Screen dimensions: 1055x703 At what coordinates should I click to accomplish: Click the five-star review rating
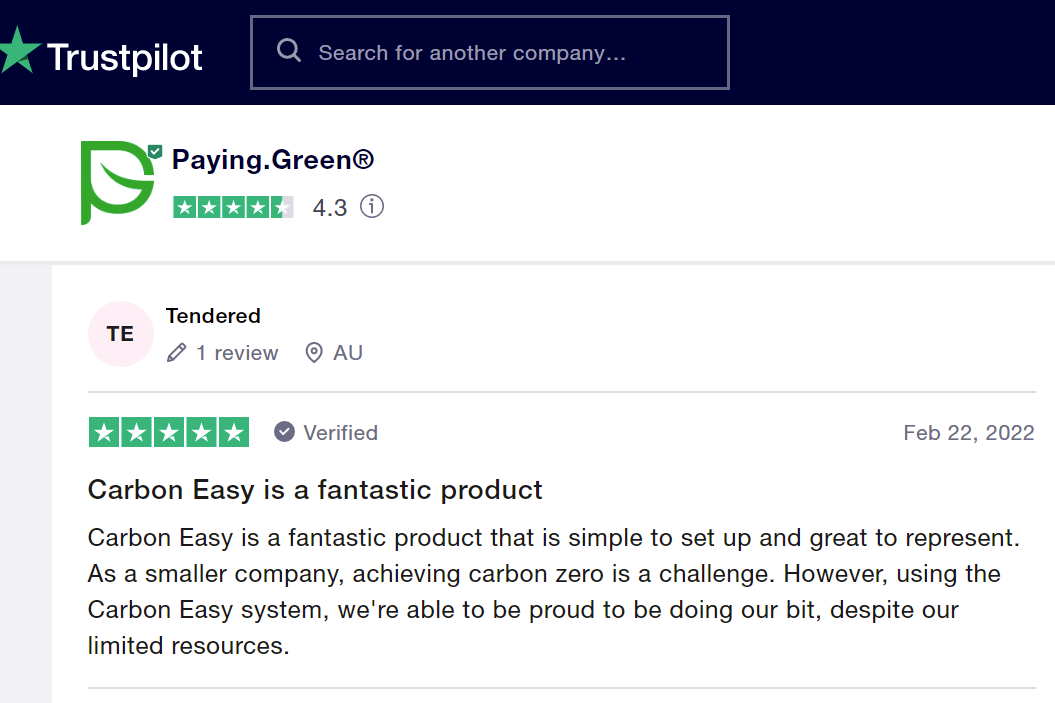pos(169,432)
